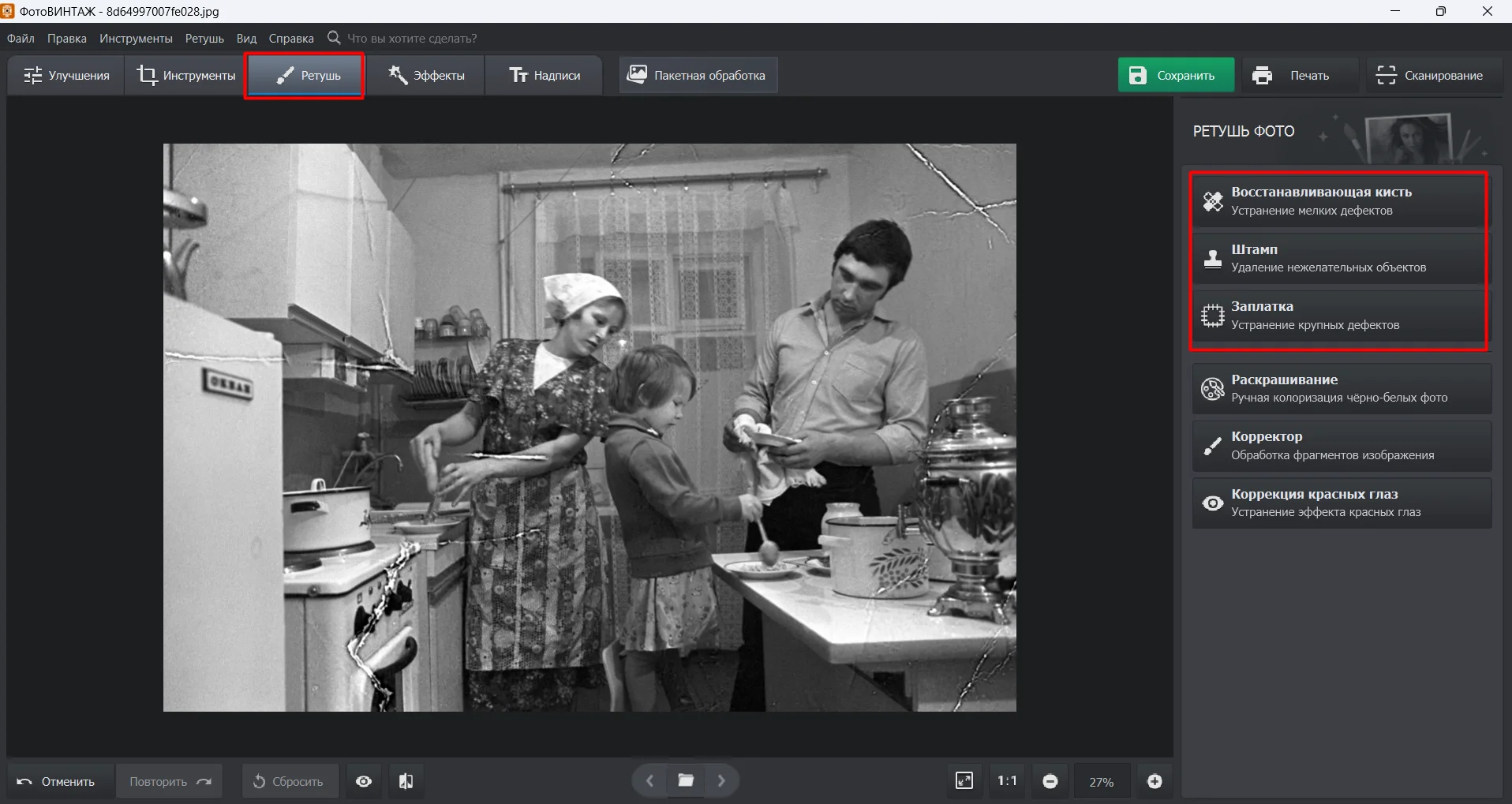This screenshot has width=1512, height=804.
Task: Click the fit-to-screen icon
Action: click(x=964, y=780)
